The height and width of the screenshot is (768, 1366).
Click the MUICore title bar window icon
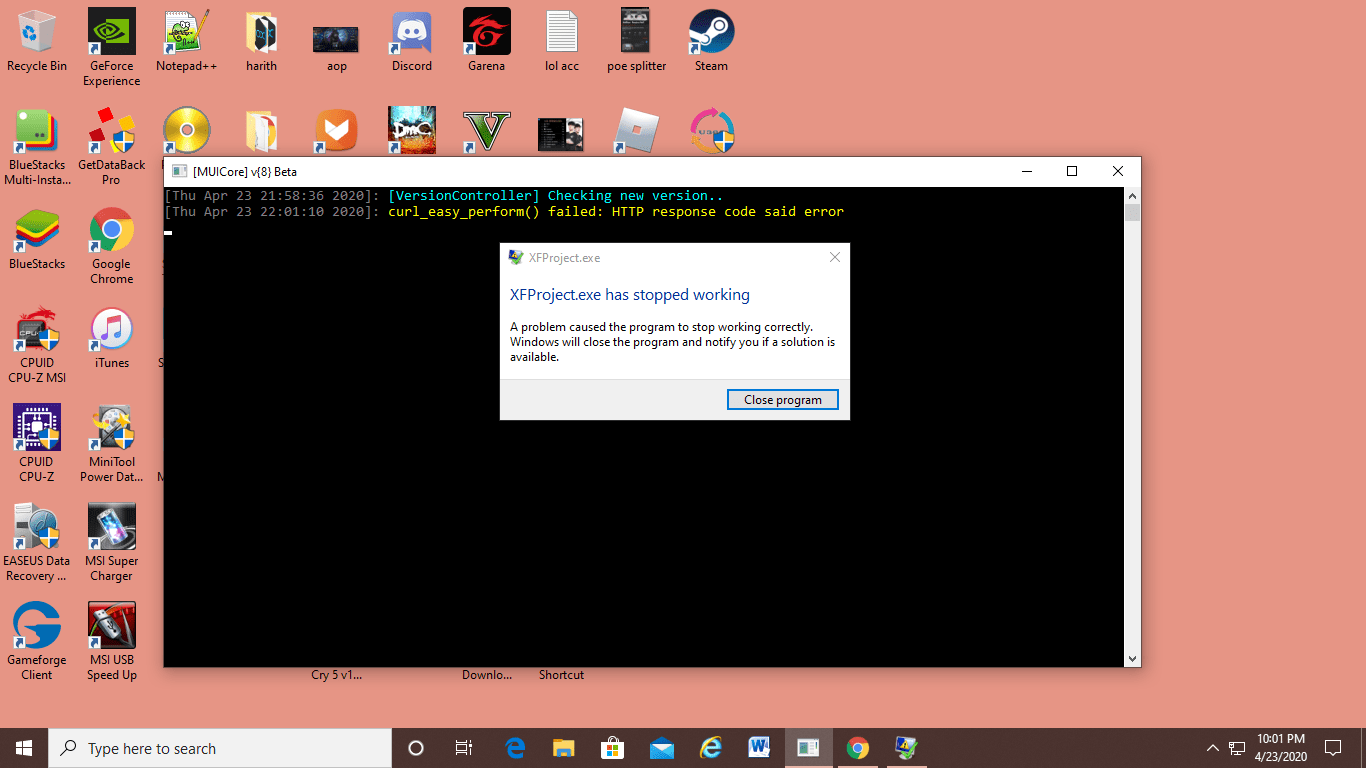(180, 172)
